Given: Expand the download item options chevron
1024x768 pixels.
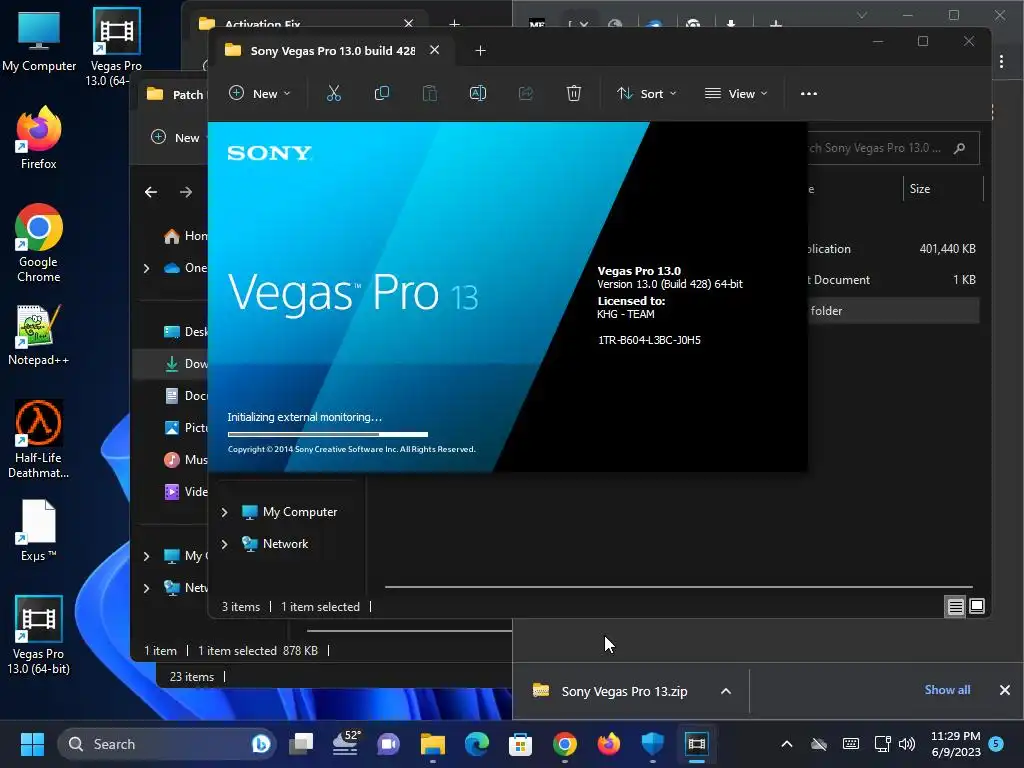Looking at the screenshot, I should pos(726,691).
